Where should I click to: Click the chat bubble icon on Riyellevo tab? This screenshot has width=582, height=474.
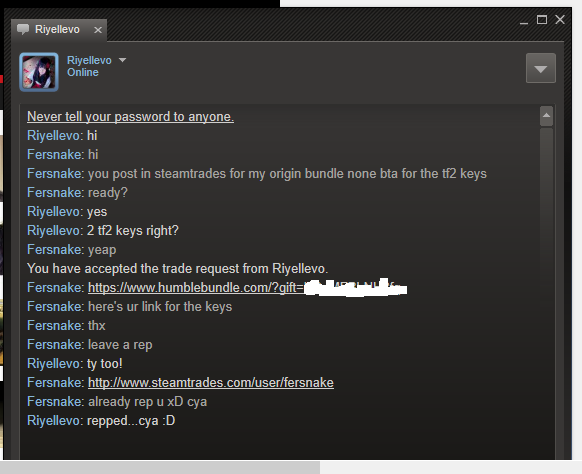click(23, 29)
